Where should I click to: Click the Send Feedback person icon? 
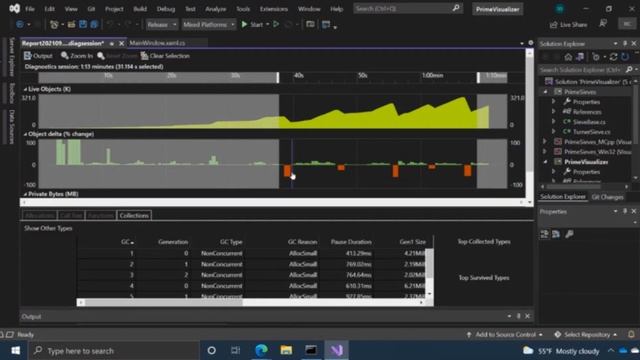click(x=603, y=24)
